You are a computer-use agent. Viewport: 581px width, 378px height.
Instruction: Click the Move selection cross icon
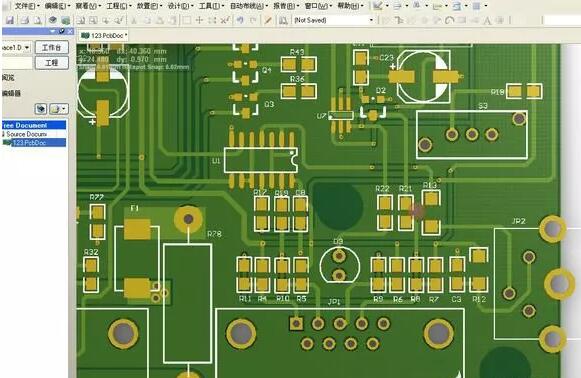199,20
